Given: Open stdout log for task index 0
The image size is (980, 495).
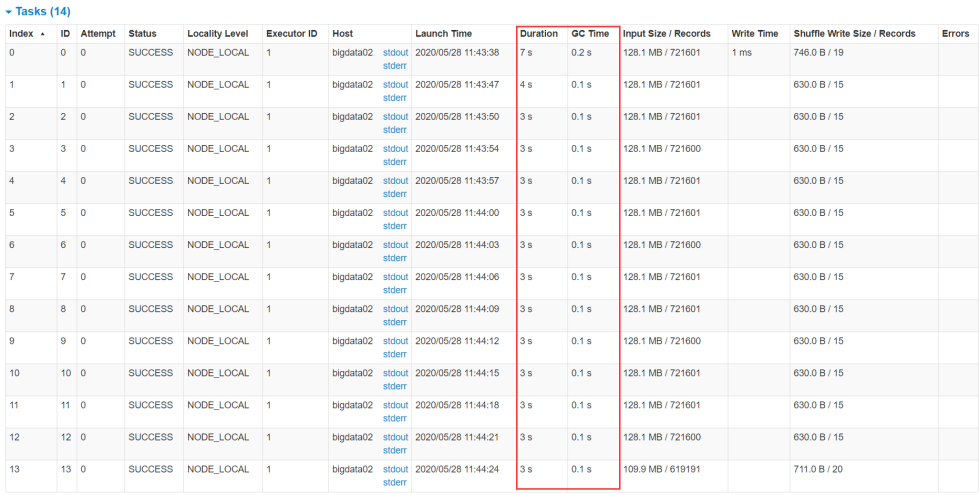Looking at the screenshot, I should click(396, 52).
